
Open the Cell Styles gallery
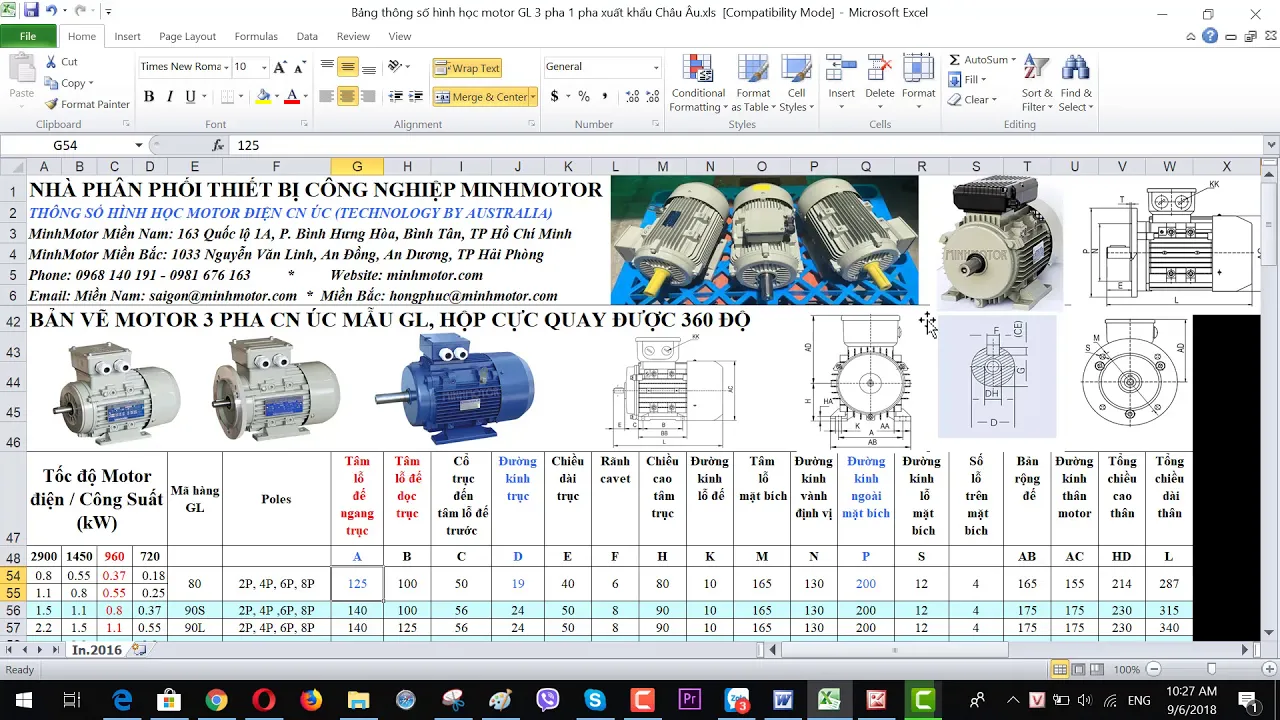tap(796, 83)
